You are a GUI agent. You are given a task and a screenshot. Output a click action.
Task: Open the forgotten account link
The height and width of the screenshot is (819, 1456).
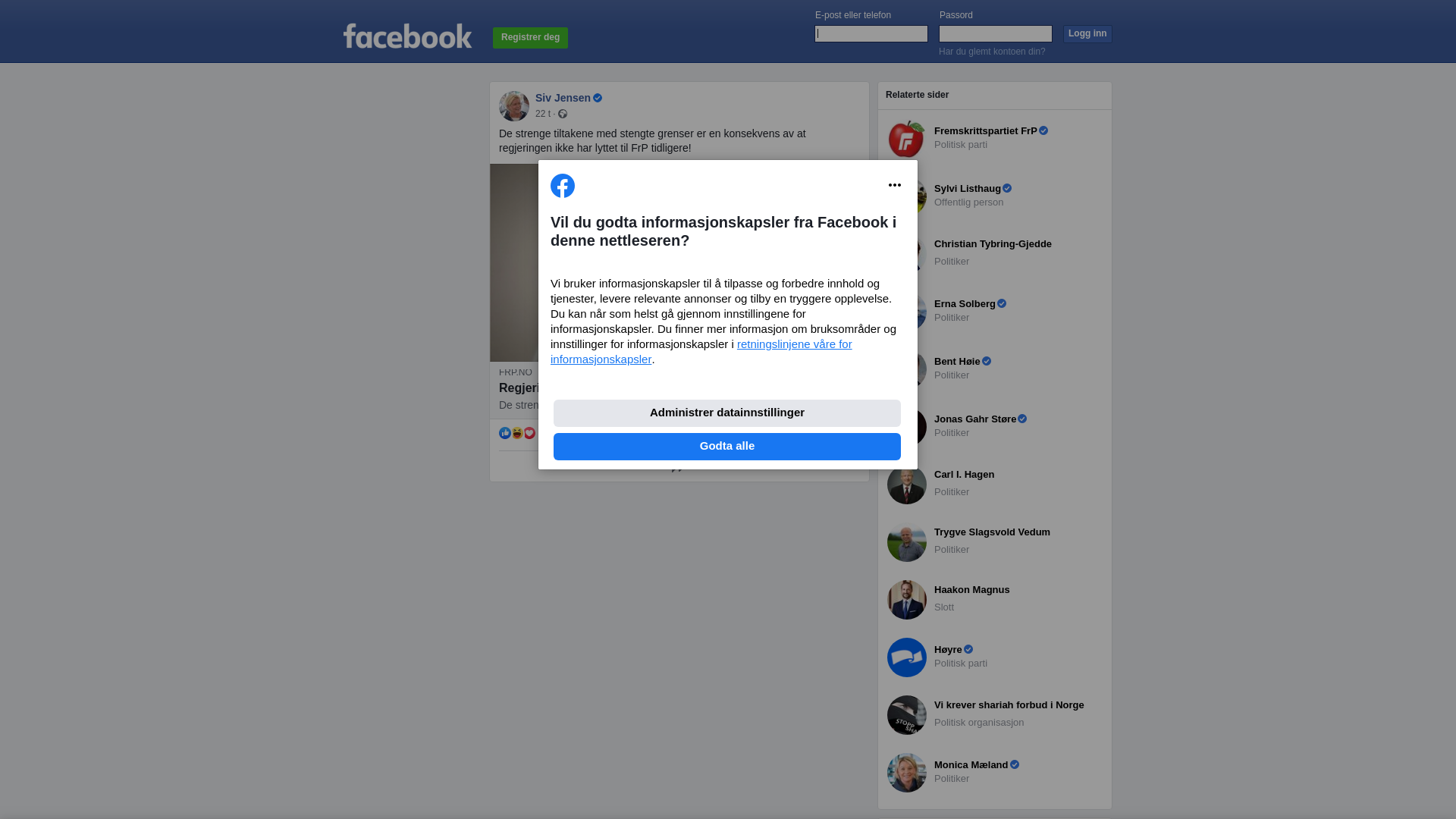point(992,52)
